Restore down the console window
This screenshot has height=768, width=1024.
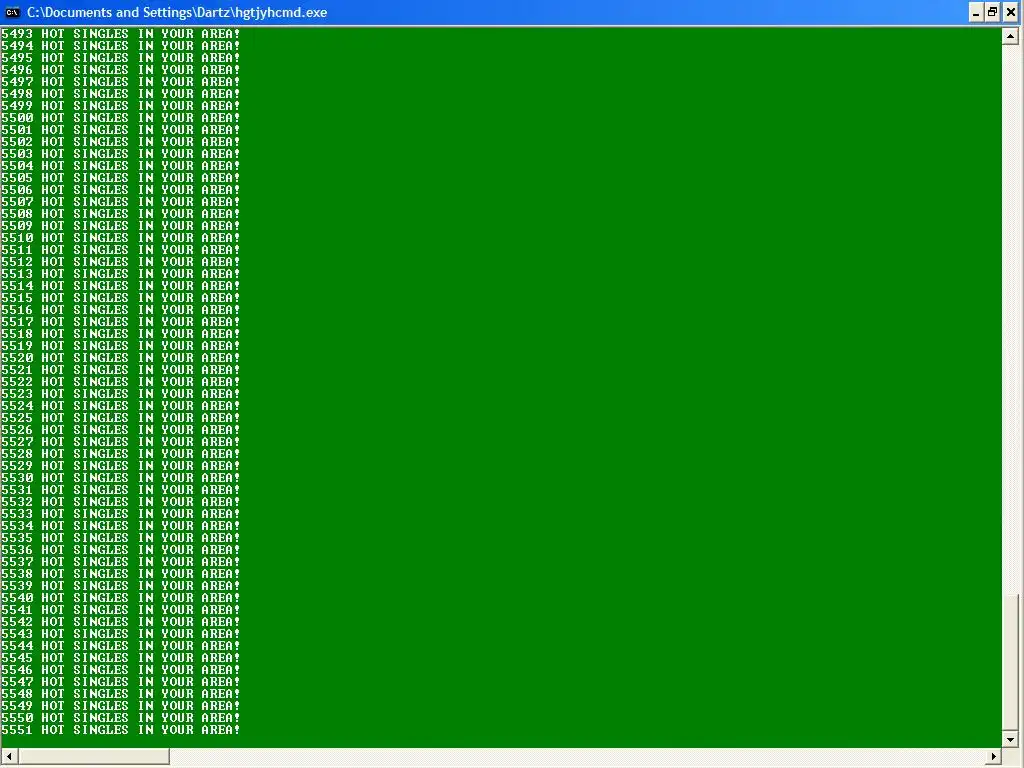[x=993, y=12]
